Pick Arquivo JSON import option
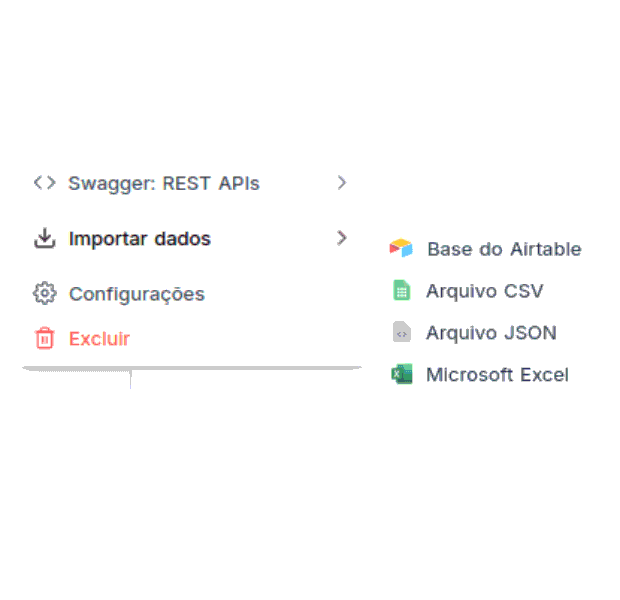This screenshot has height=600, width=620. tap(490, 333)
